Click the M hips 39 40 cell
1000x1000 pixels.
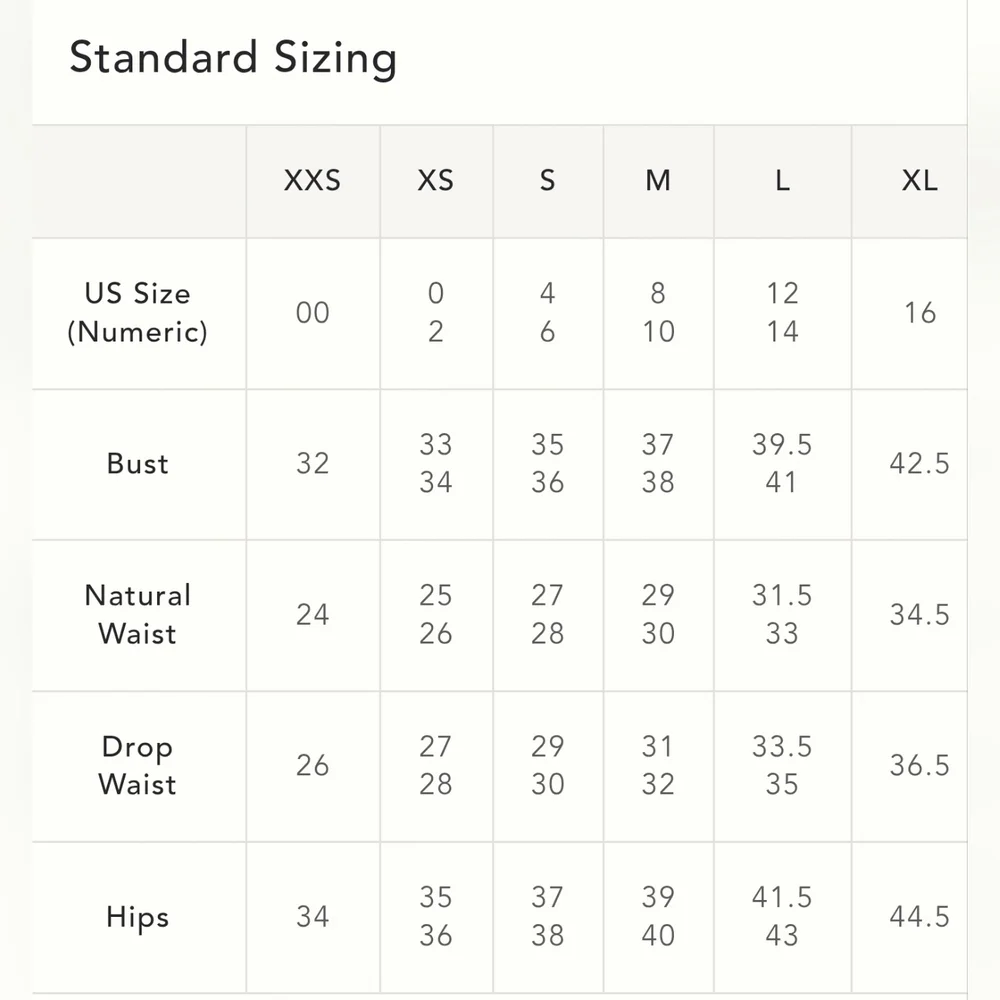pos(658,917)
